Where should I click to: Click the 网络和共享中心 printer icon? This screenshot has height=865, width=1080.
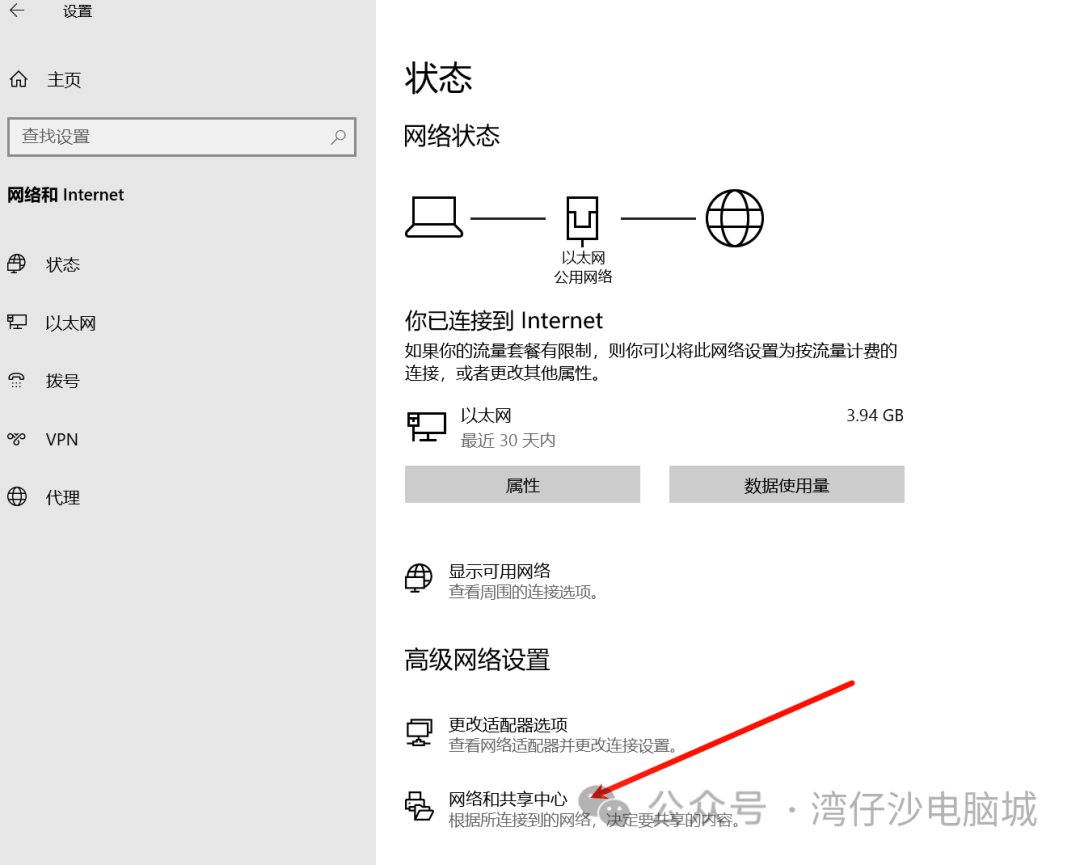(x=419, y=806)
